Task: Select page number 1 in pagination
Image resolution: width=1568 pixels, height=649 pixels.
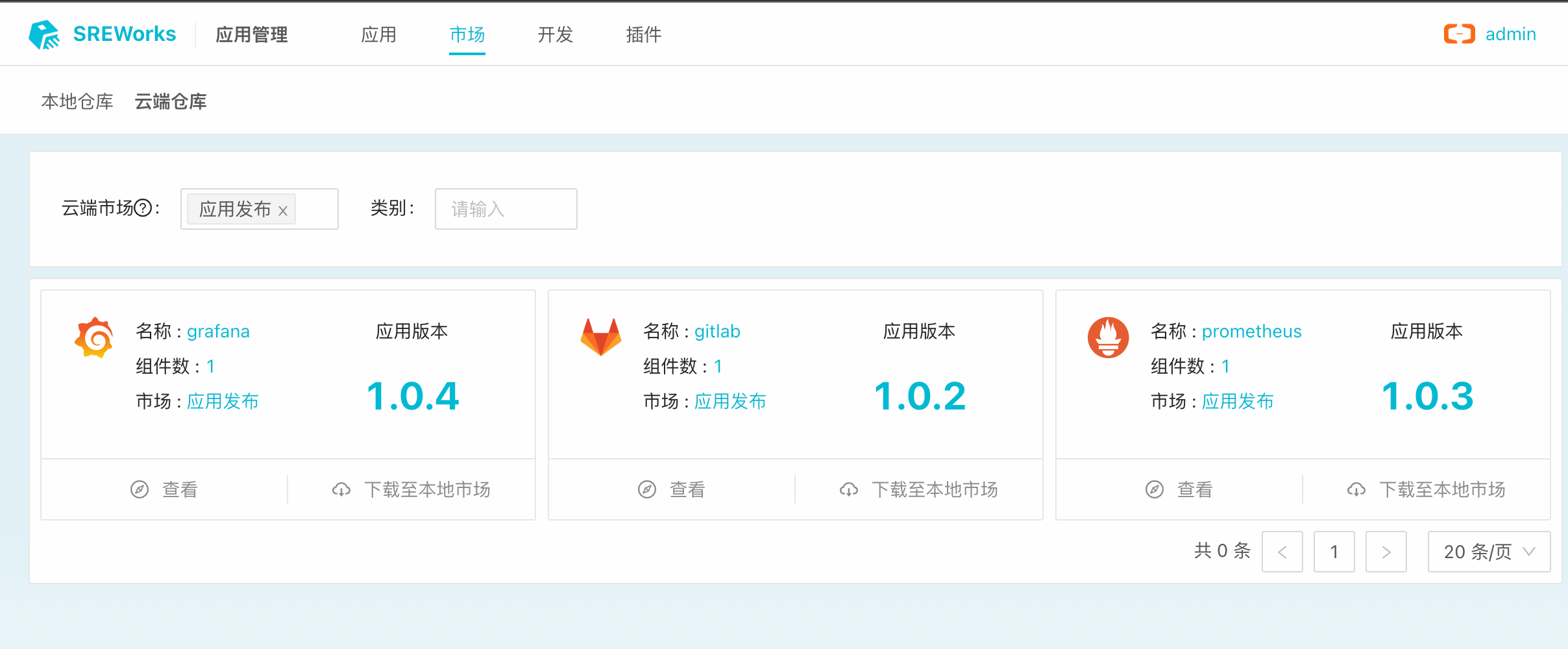Action: (1334, 552)
